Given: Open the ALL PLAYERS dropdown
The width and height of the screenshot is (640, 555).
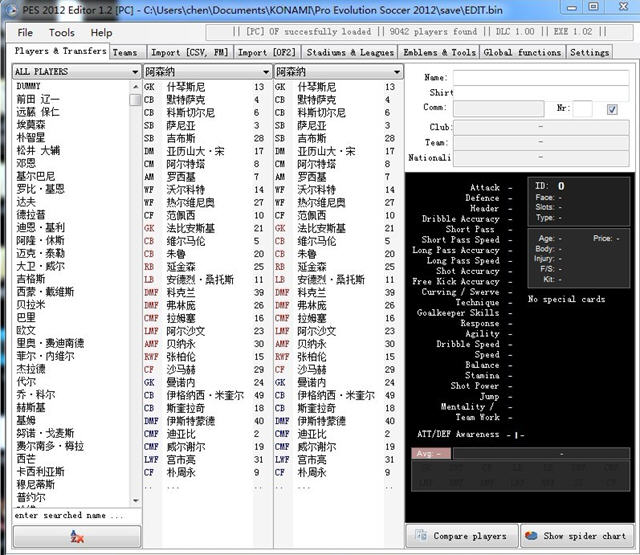Looking at the screenshot, I should point(76,72).
